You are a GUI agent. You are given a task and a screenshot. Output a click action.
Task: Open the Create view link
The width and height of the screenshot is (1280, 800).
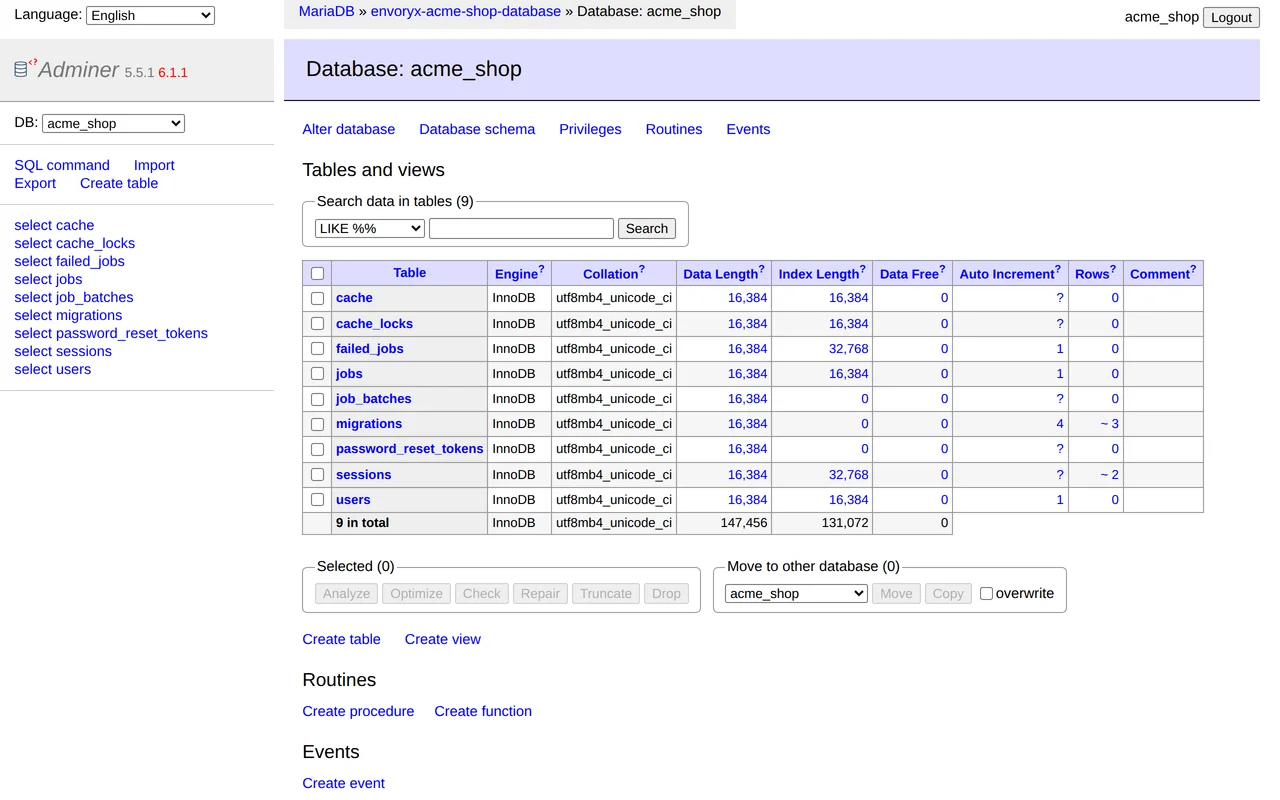(x=443, y=639)
